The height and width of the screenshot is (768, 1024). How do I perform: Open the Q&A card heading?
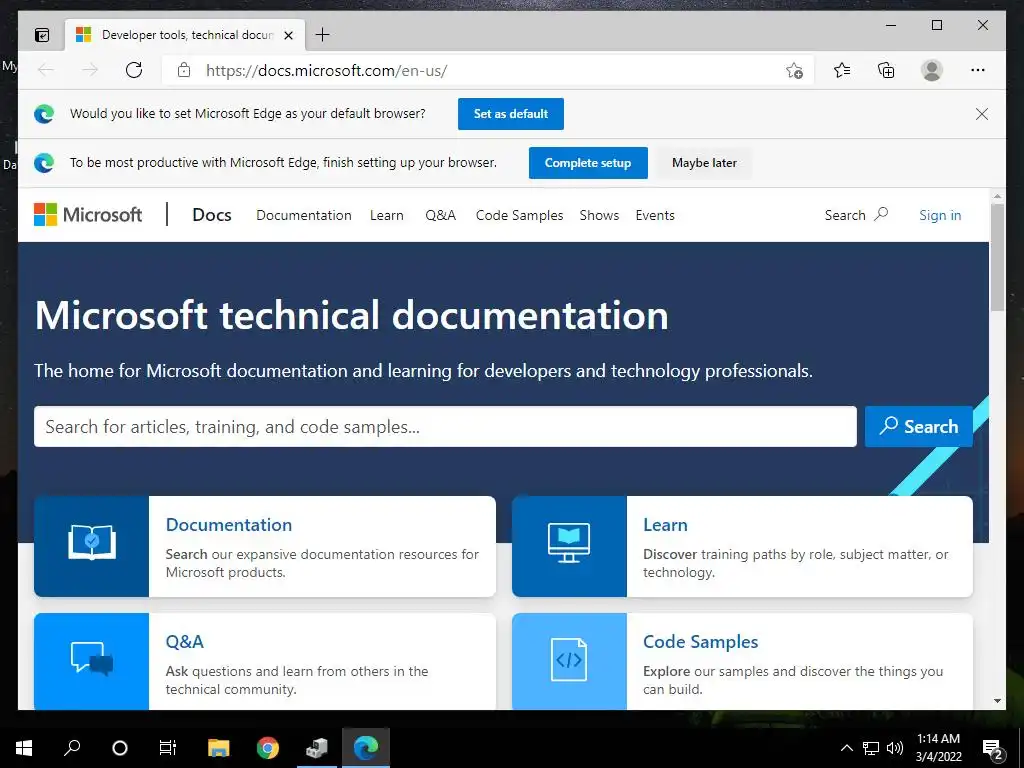coord(184,642)
